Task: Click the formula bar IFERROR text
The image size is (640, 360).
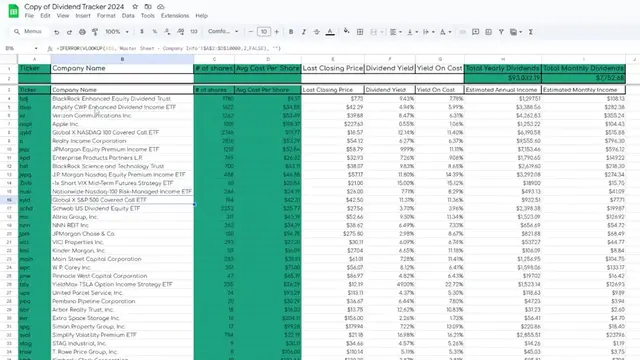Action: (x=170, y=49)
